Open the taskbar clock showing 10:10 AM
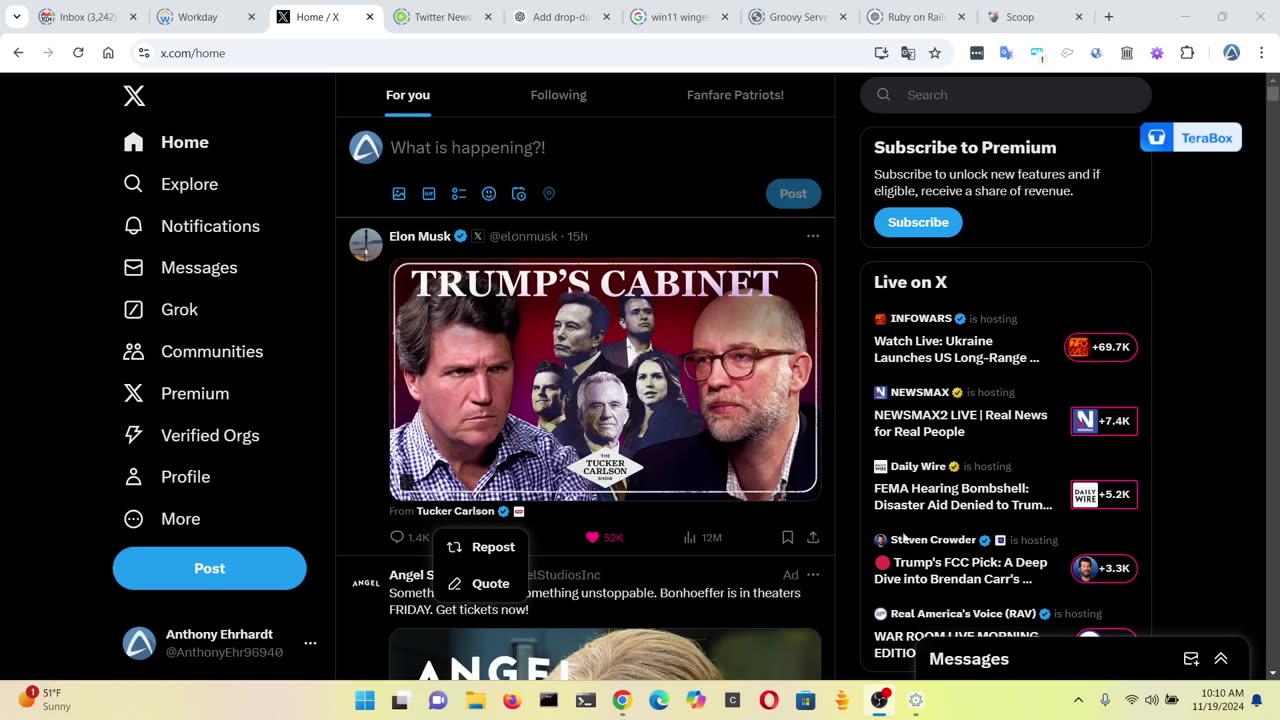 [1218, 700]
